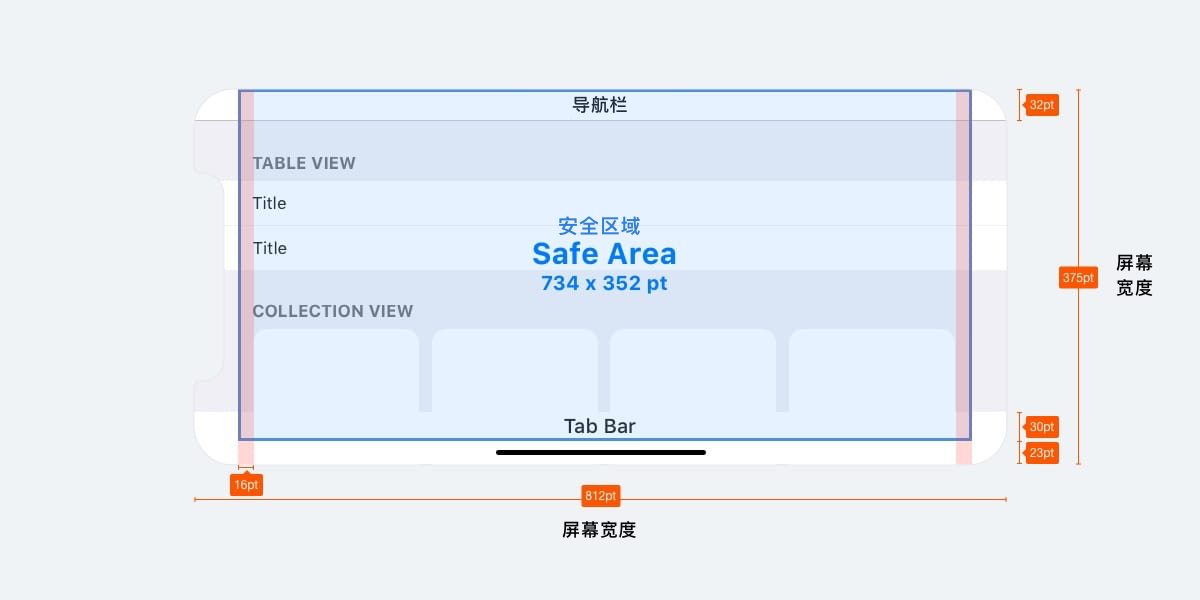Image resolution: width=1200 pixels, height=600 pixels.
Task: Click the Safe Area heading text
Action: [604, 254]
